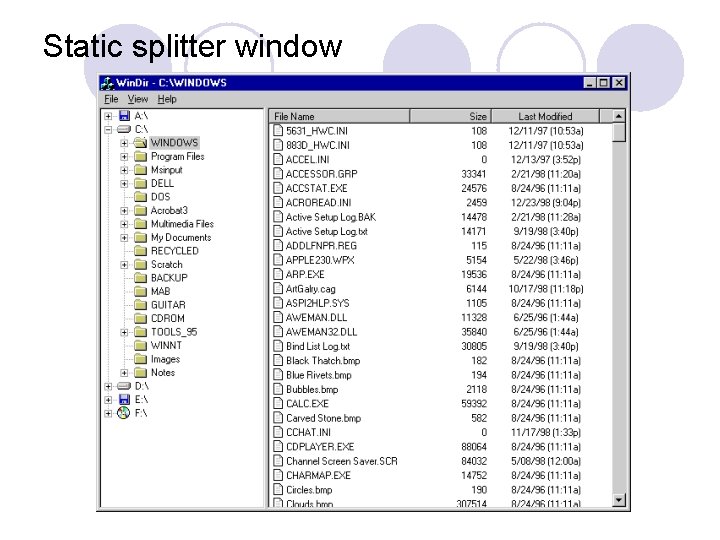Screen dimensions: 720x540
Task: Click the Notes folder icon
Action: pos(140,373)
